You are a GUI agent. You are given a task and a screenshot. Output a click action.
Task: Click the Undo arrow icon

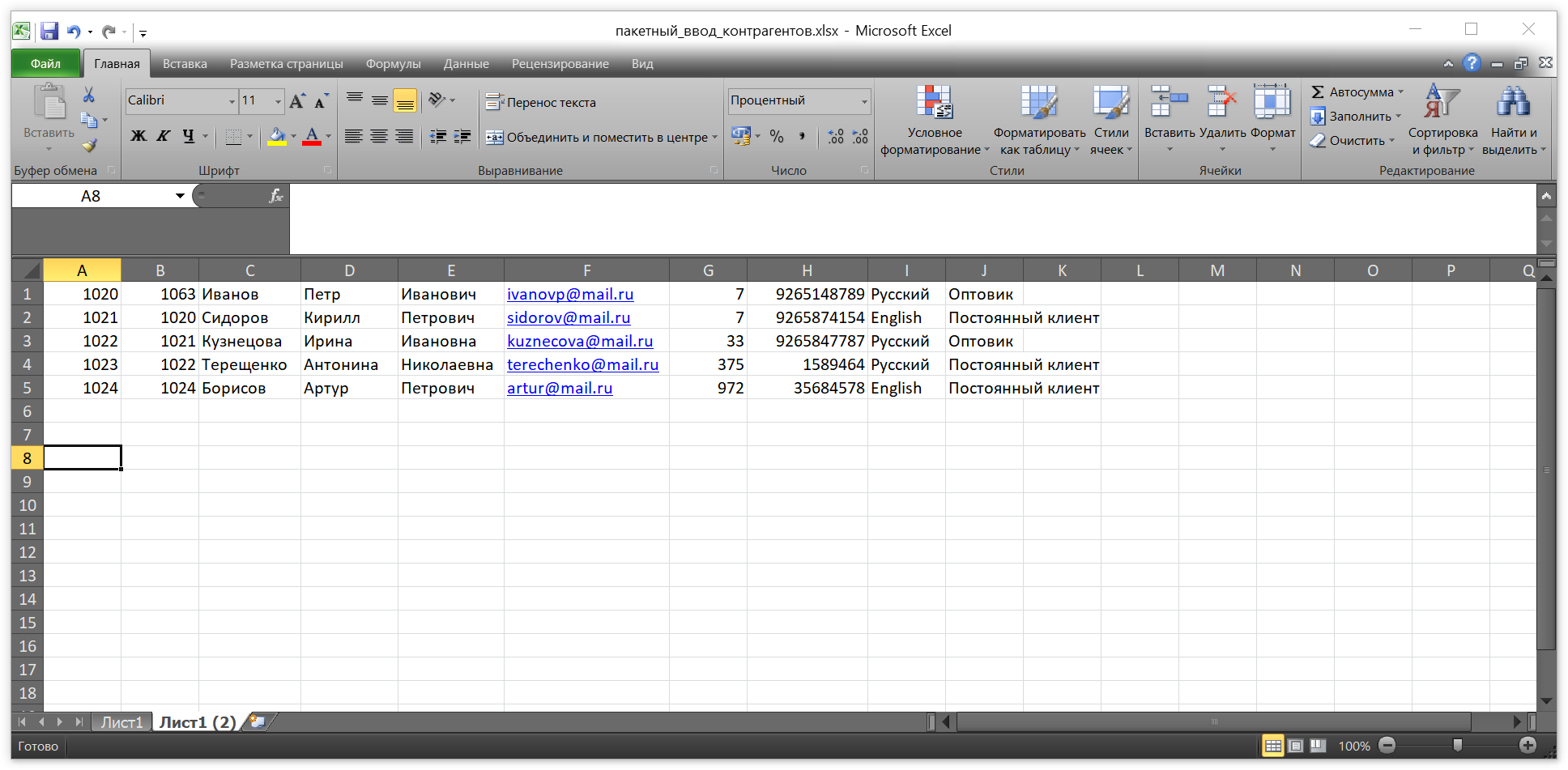[x=74, y=32]
